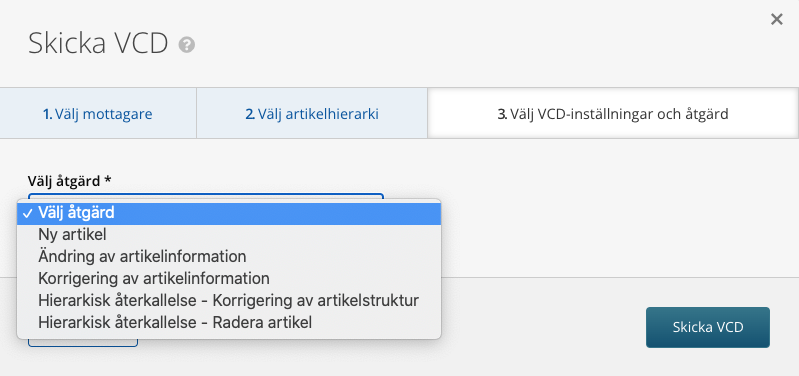Open the Välj artikelhierarki step tab
The image size is (799, 376).
[x=312, y=114]
